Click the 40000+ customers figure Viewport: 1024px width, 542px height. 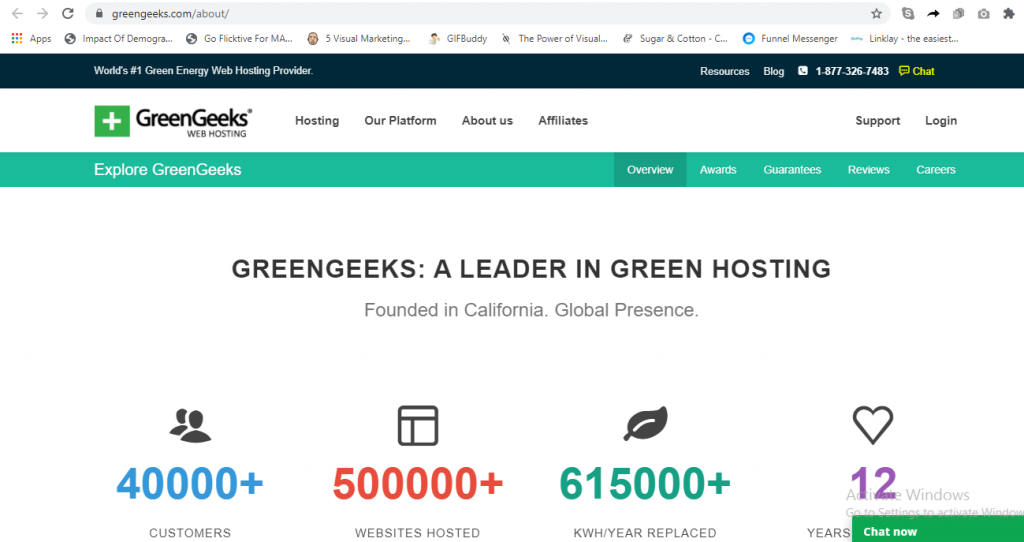click(x=190, y=483)
